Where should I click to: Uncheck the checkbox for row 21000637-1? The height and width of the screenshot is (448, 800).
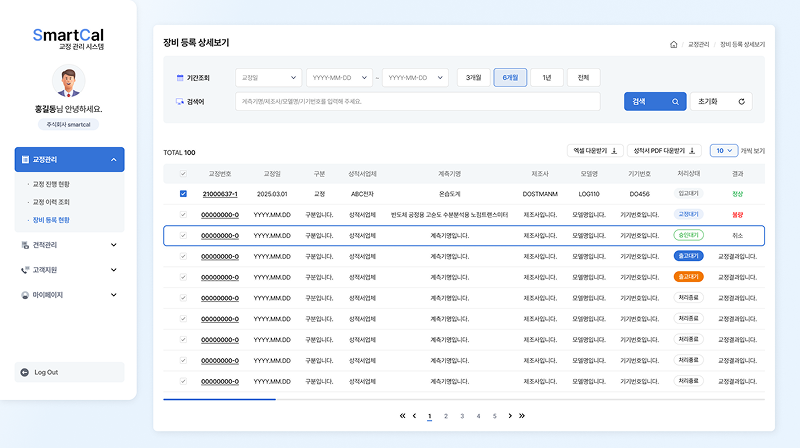pyautogui.click(x=183, y=194)
